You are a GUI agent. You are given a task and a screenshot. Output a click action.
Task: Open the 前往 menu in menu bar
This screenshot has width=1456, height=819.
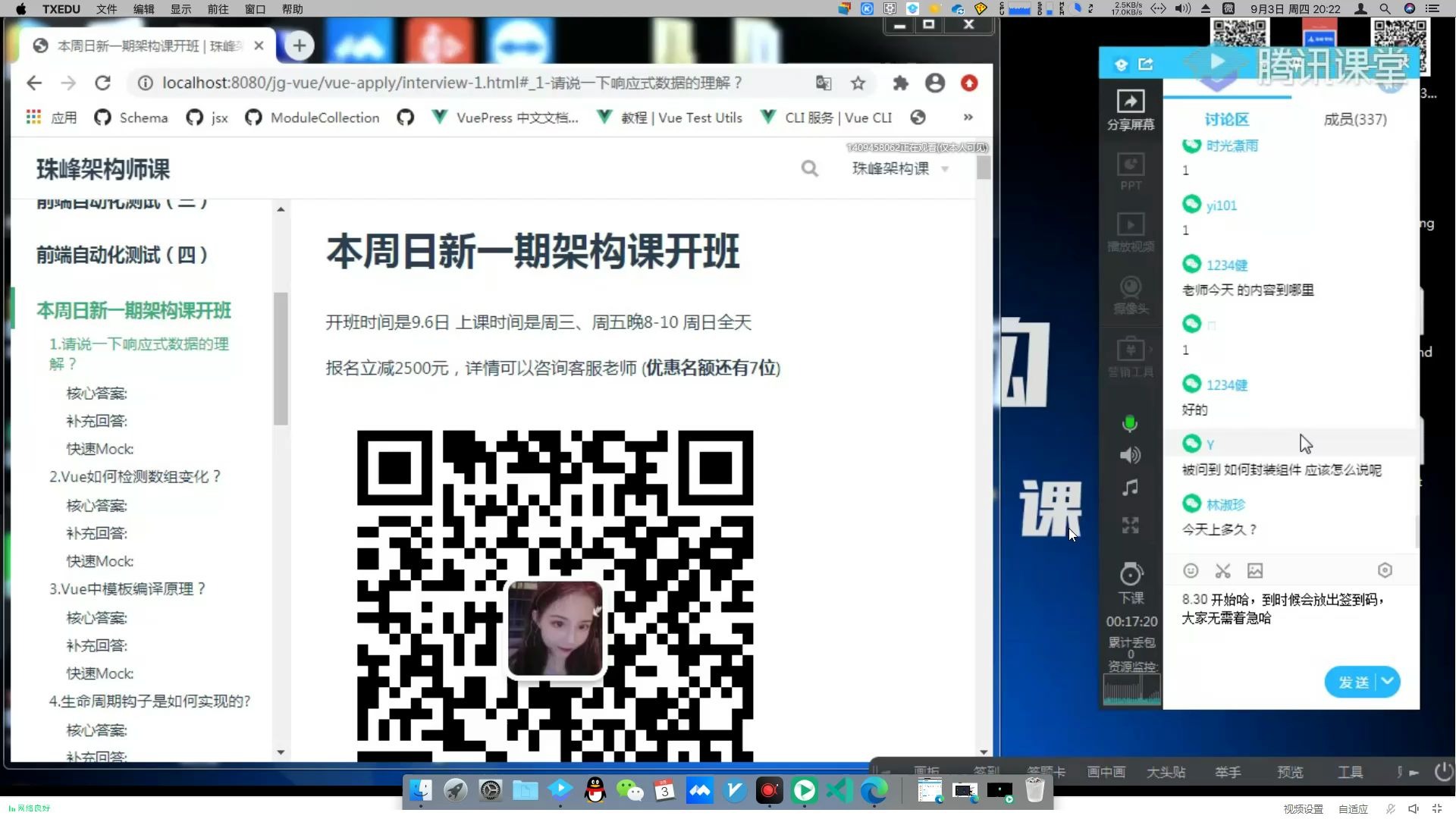pyautogui.click(x=218, y=9)
